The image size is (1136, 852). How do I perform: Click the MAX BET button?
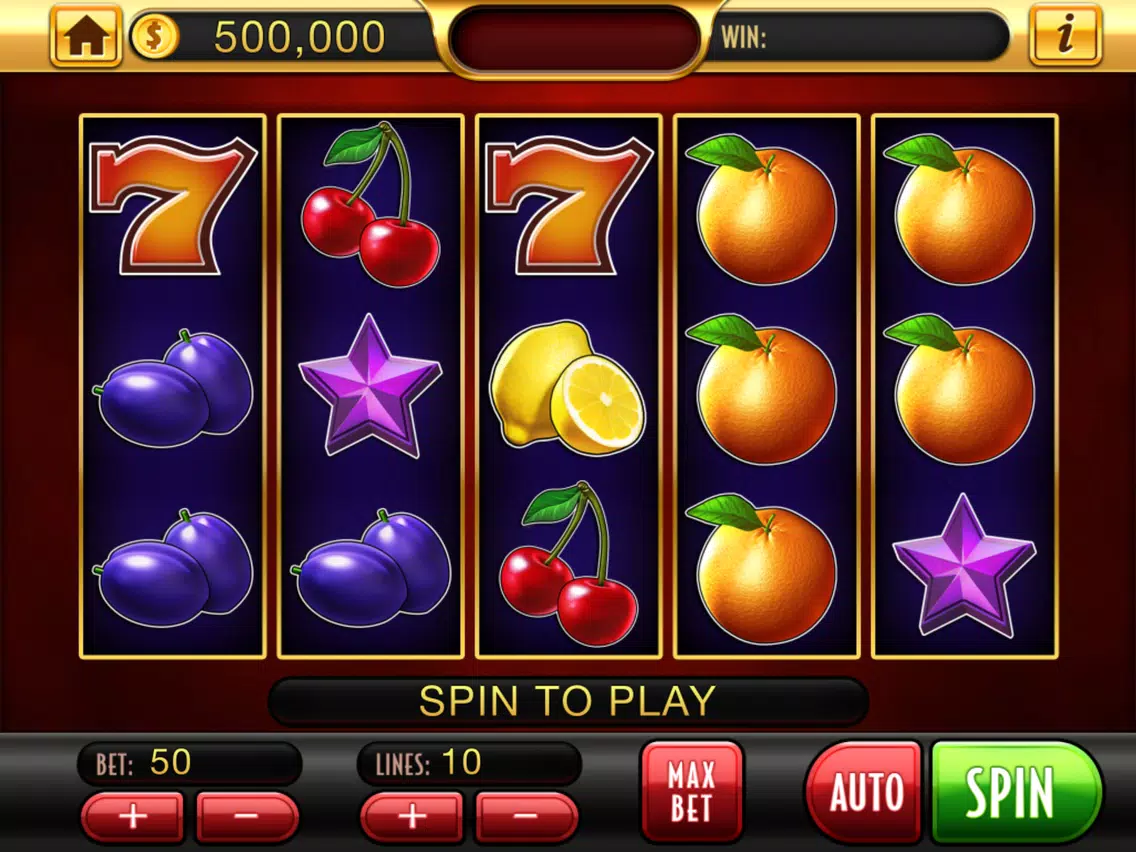tap(692, 792)
